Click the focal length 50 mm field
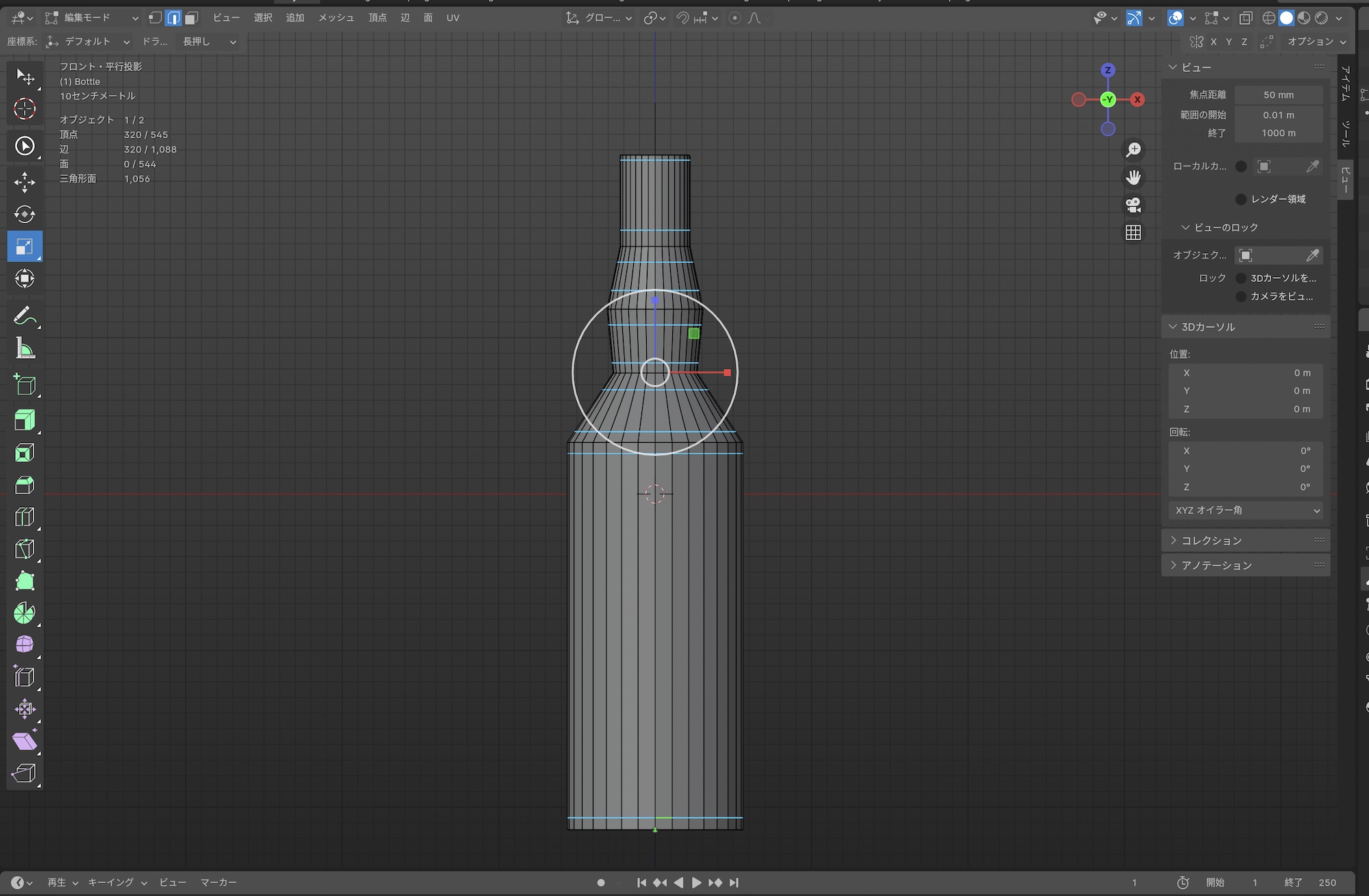 1278,95
